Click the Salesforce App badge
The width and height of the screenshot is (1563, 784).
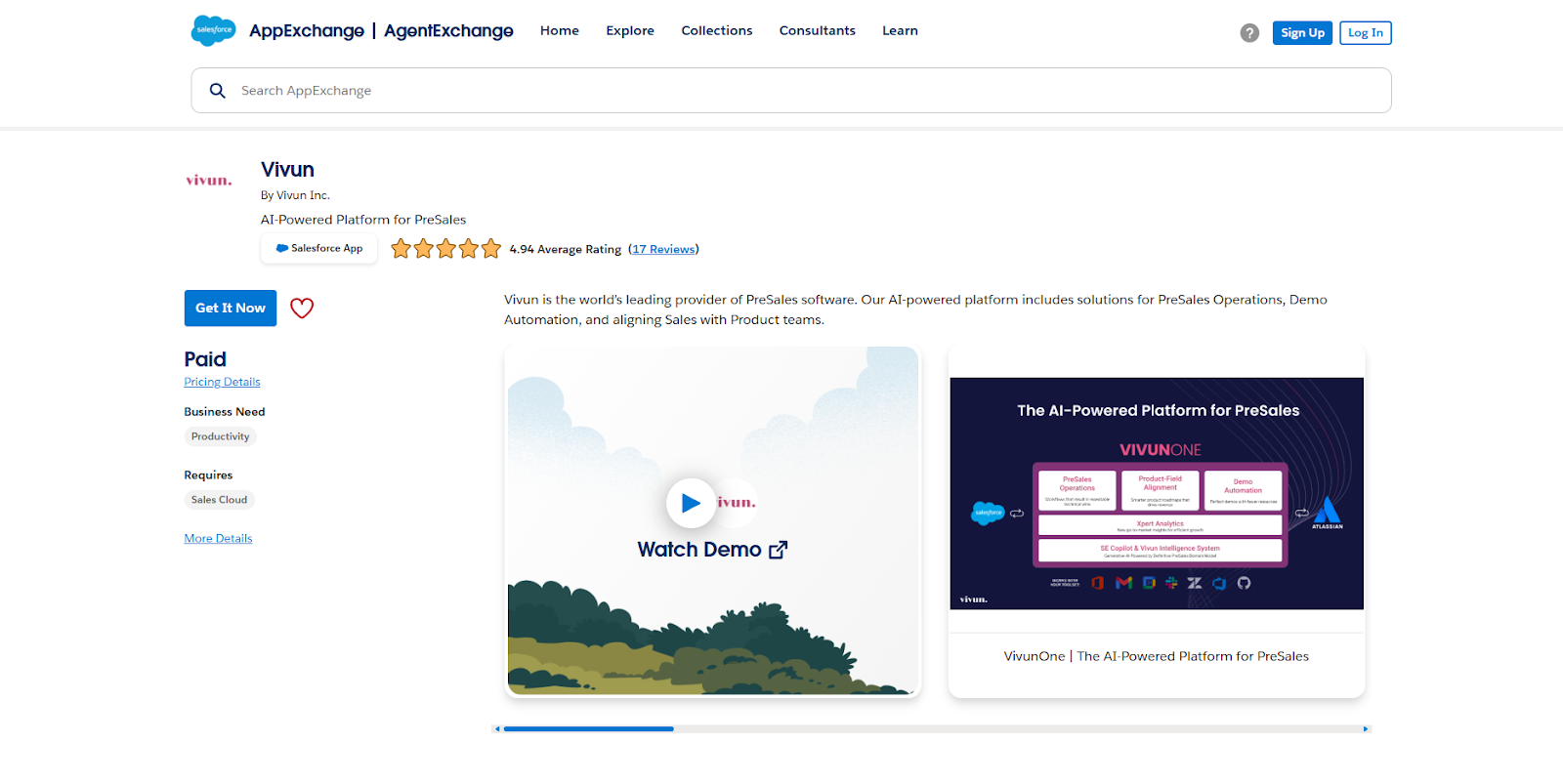(x=319, y=249)
